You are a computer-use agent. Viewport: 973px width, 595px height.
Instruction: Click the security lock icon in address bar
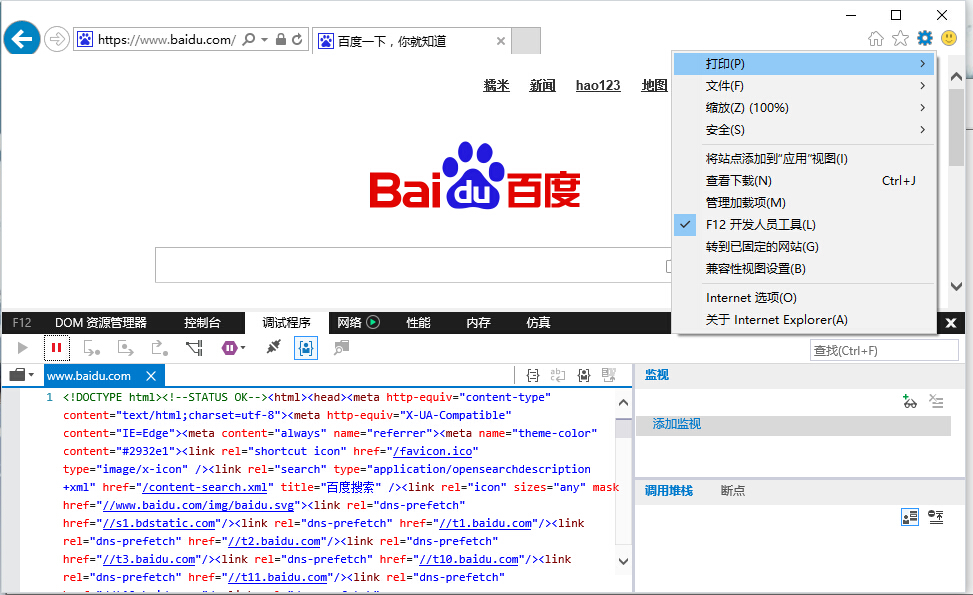(280, 39)
